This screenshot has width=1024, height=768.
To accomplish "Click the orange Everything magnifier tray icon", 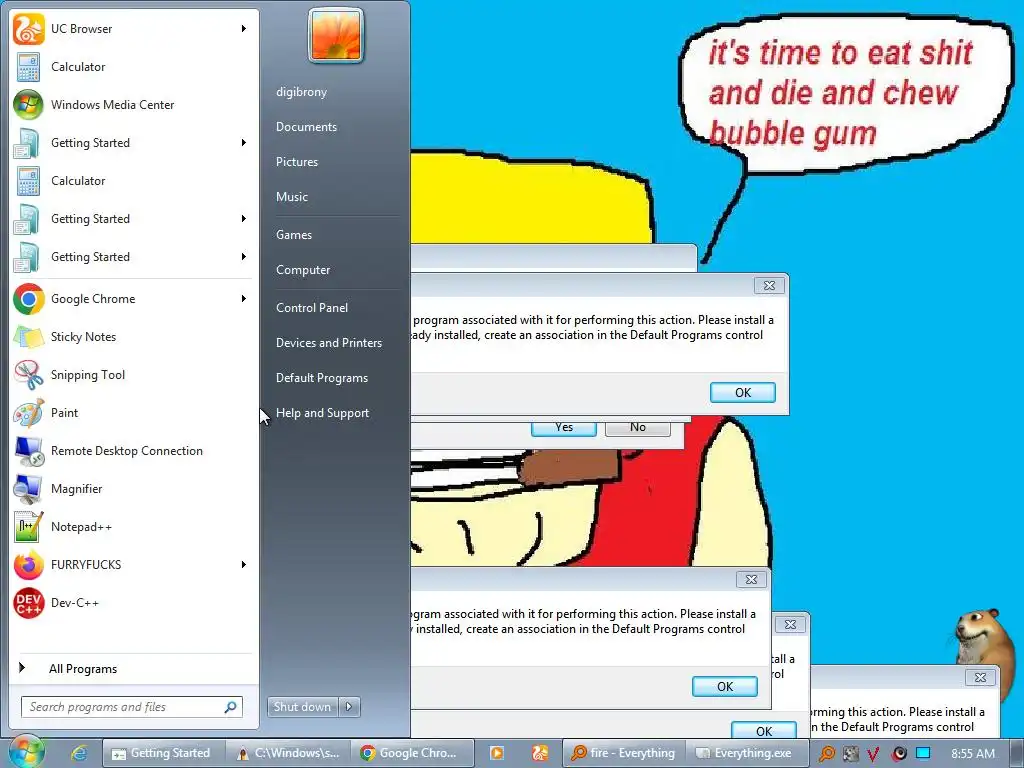I will pos(827,753).
